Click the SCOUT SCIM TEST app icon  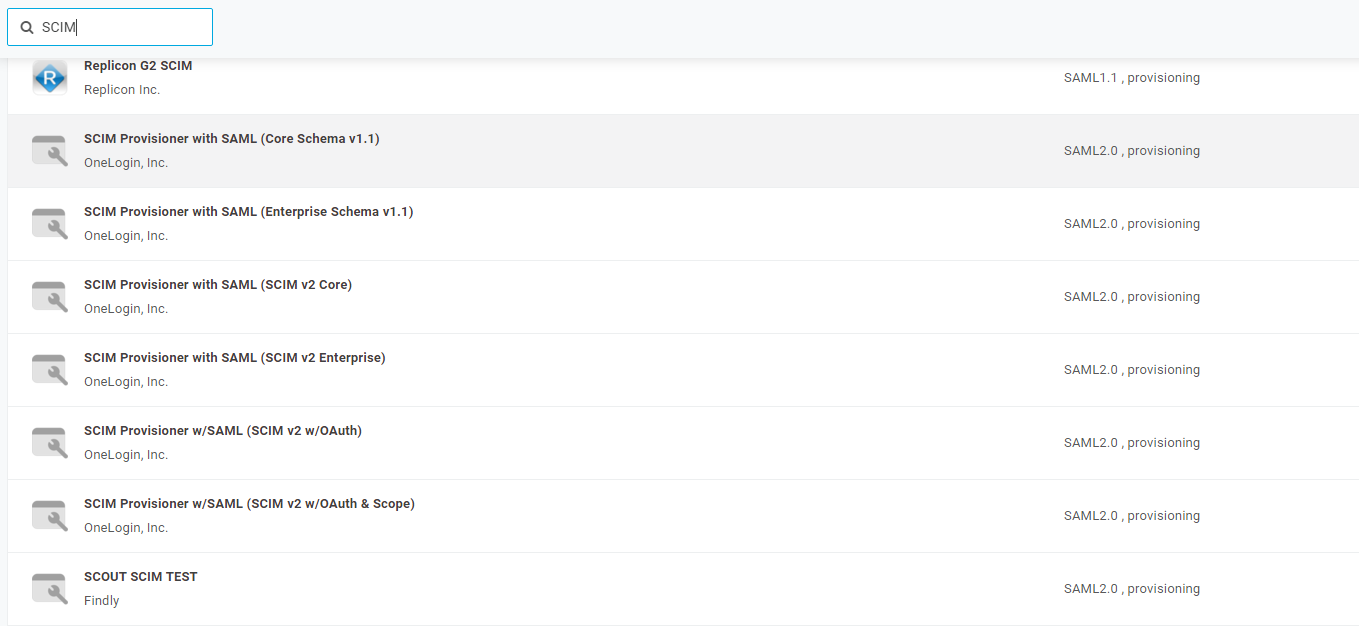click(49, 588)
